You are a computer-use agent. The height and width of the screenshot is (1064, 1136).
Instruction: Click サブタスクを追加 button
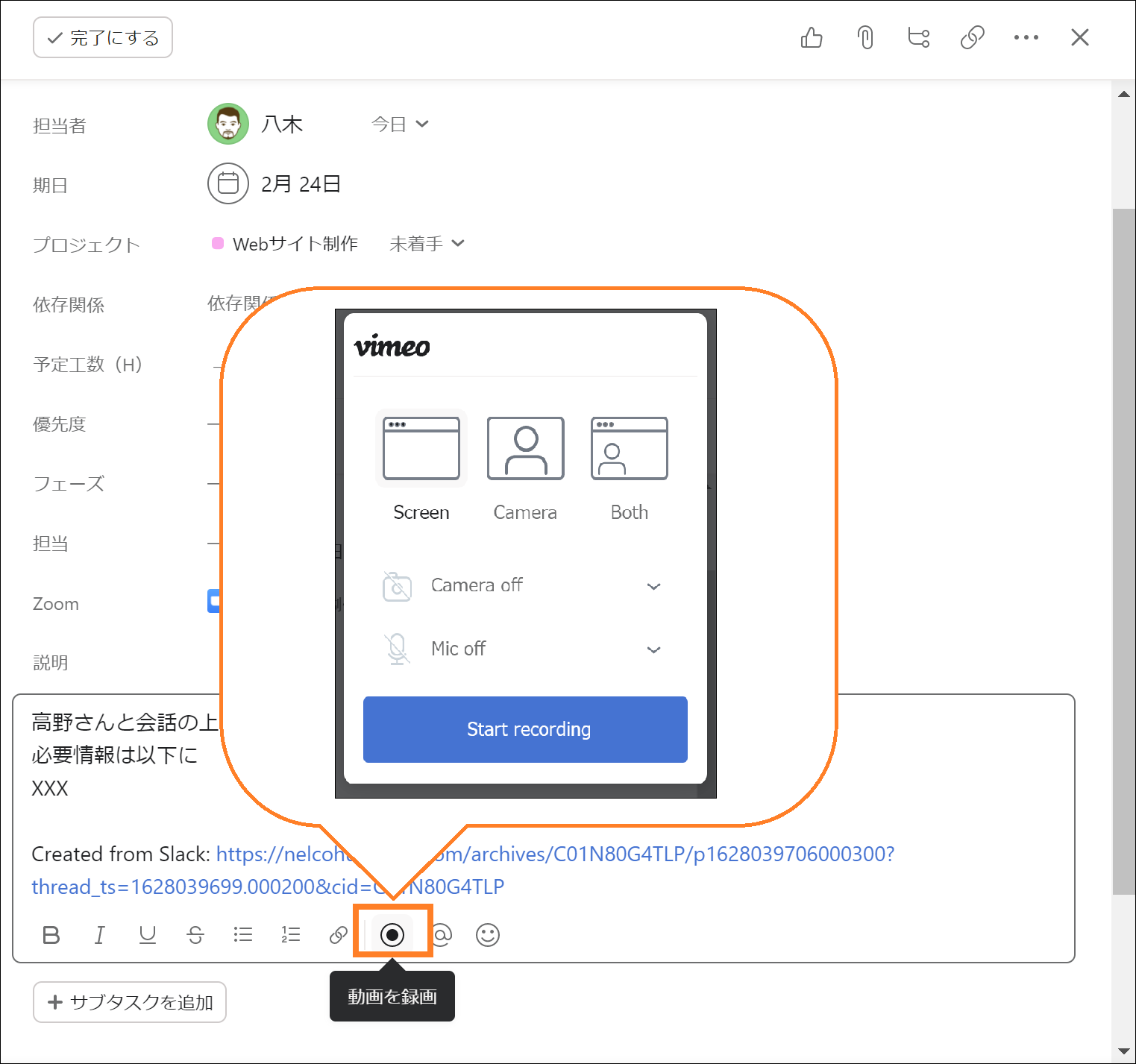pos(130,1002)
